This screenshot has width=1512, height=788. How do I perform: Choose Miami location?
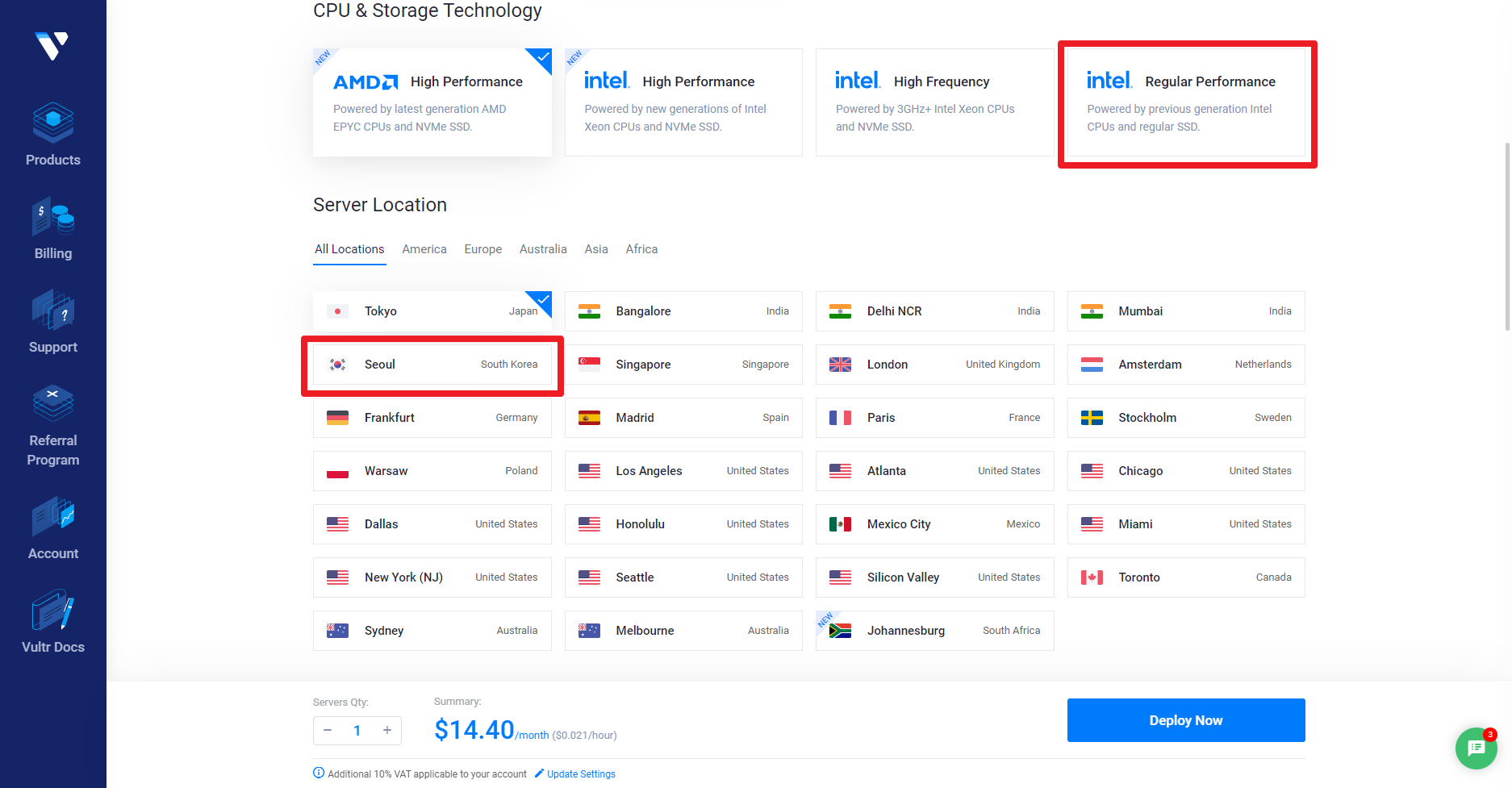[x=1186, y=524]
